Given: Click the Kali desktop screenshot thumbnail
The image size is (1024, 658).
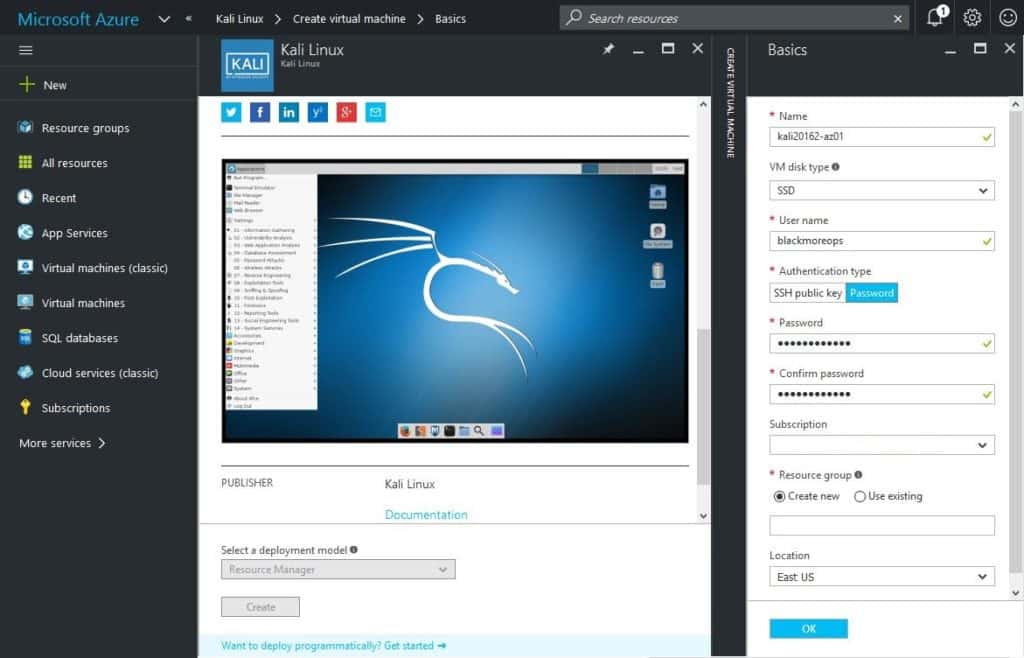Looking at the screenshot, I should [x=455, y=301].
